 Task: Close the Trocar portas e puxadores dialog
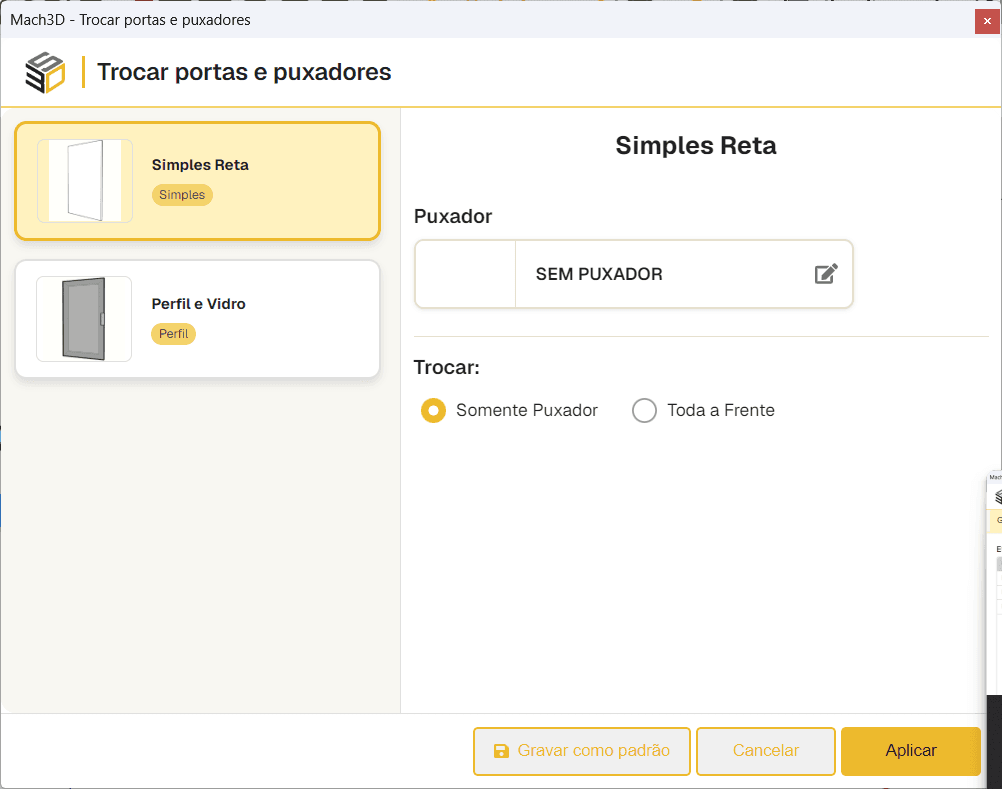coord(987,21)
